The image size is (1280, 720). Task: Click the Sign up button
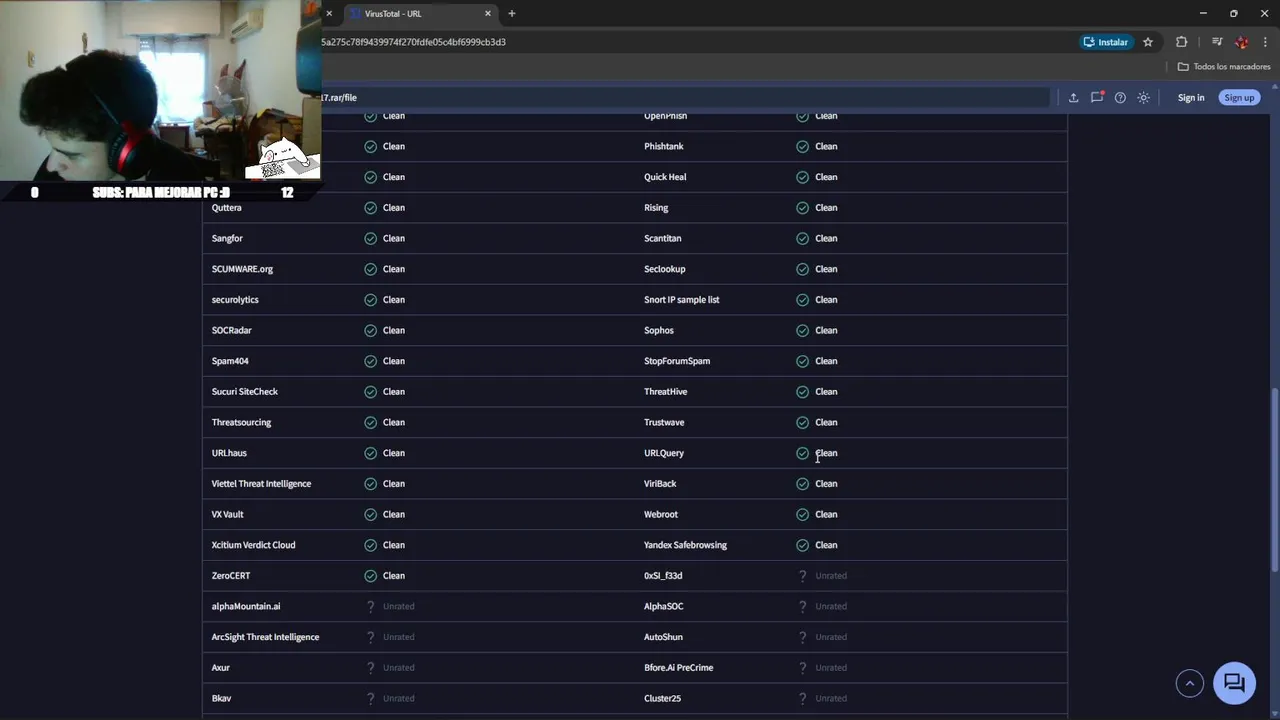(1239, 97)
